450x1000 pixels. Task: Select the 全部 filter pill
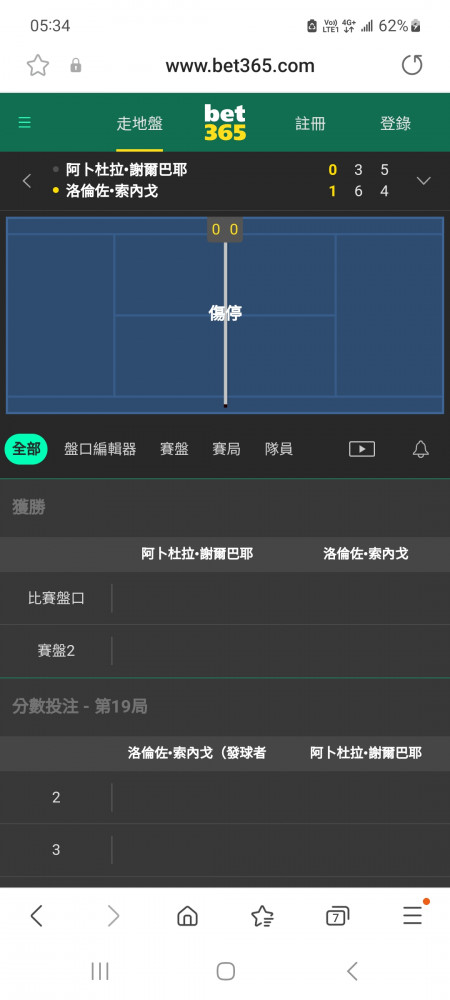pos(26,449)
